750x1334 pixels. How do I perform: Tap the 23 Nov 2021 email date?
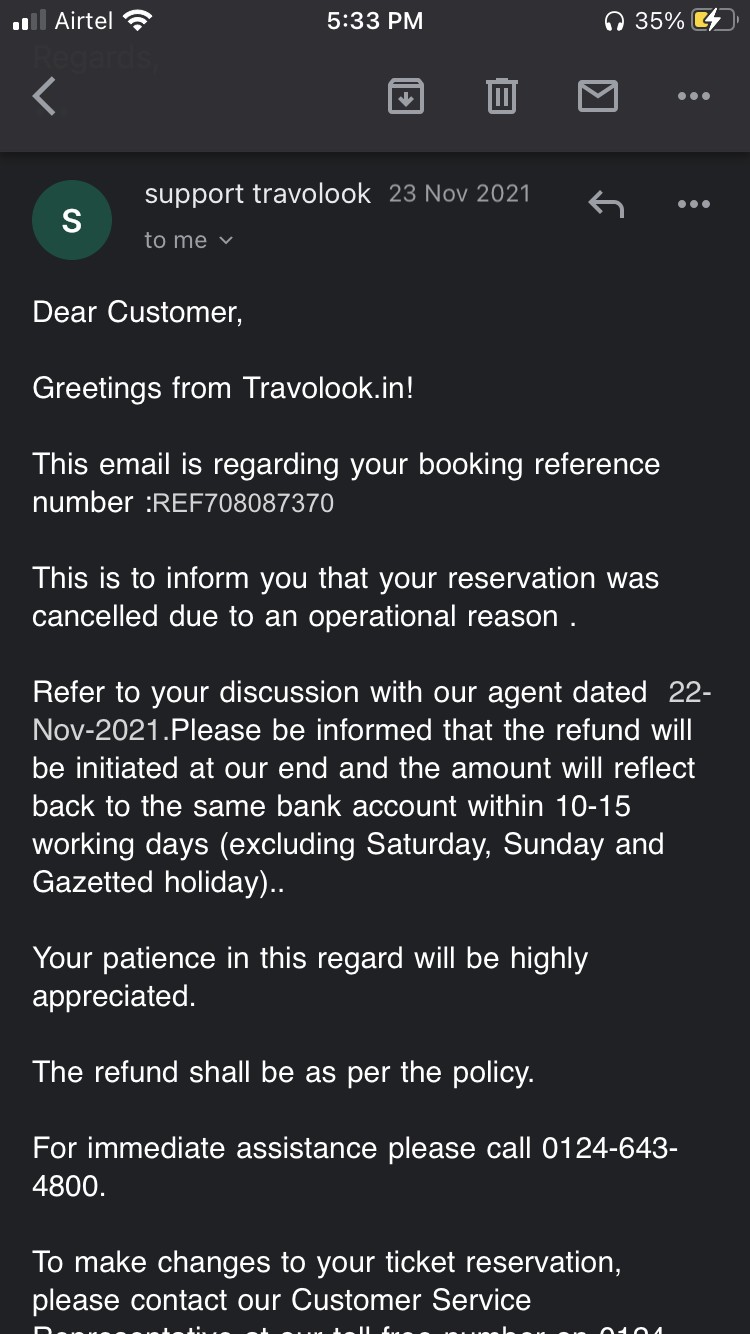459,193
